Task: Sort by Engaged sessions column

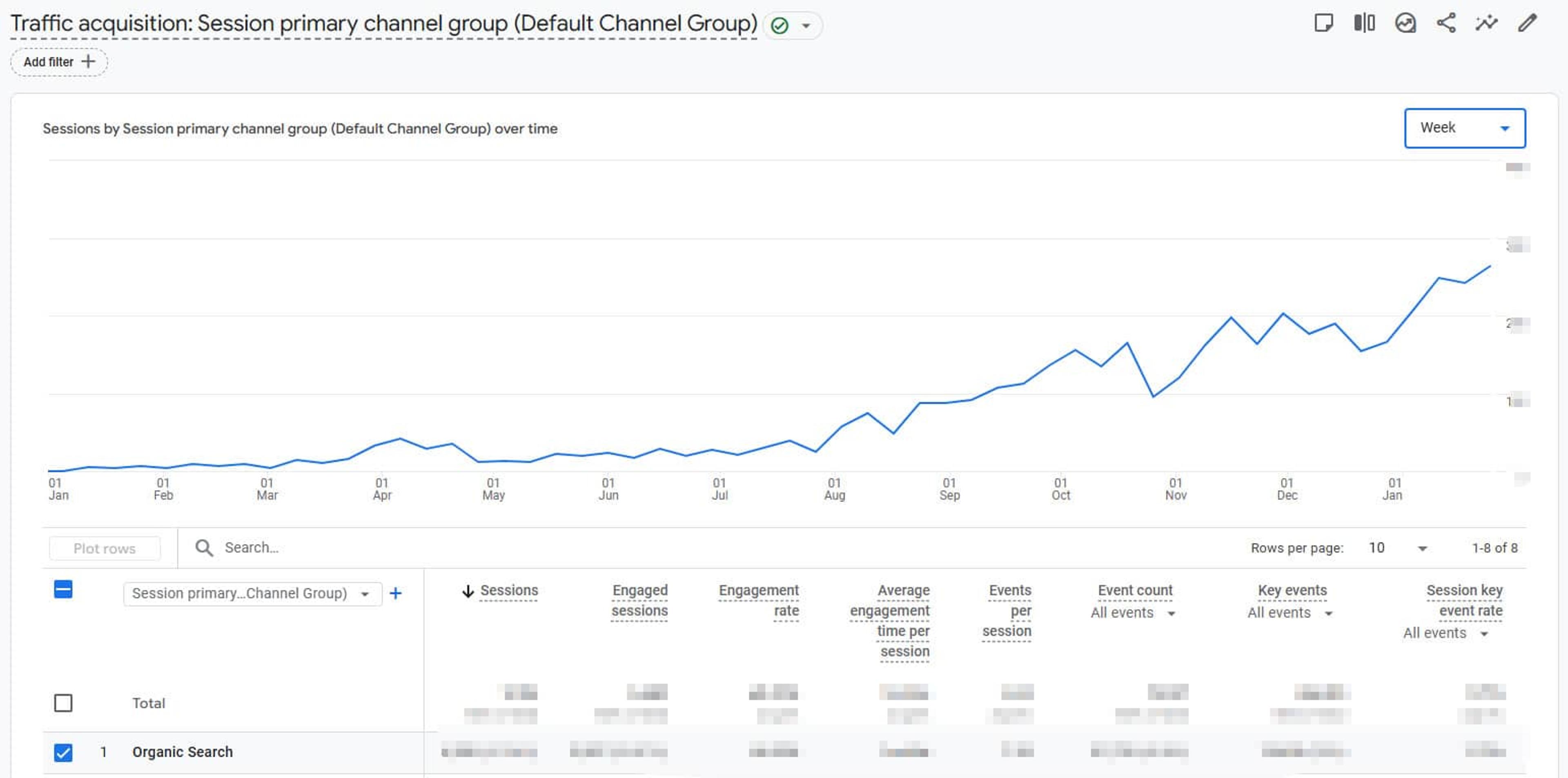Action: [639, 600]
